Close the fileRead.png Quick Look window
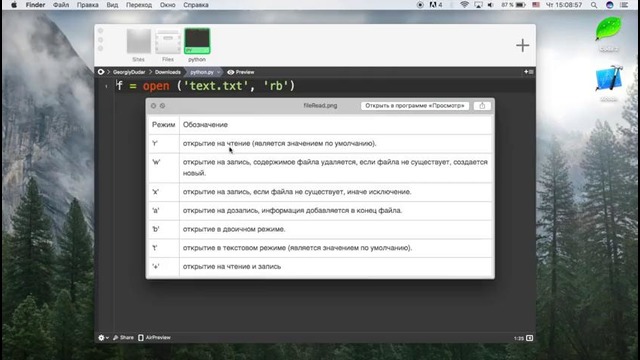 pos(153,106)
